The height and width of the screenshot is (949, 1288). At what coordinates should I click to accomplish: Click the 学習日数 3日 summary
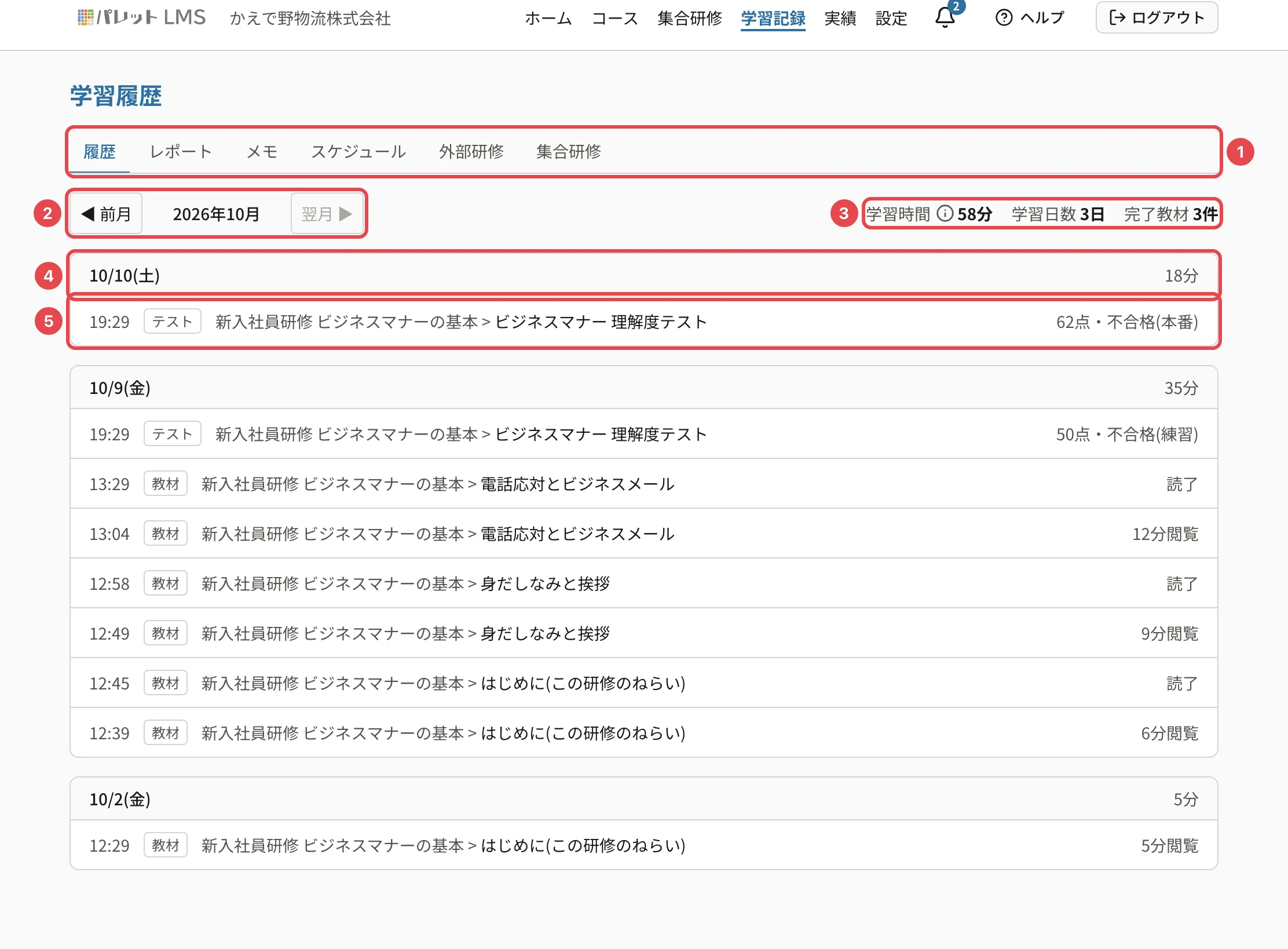click(x=1058, y=214)
